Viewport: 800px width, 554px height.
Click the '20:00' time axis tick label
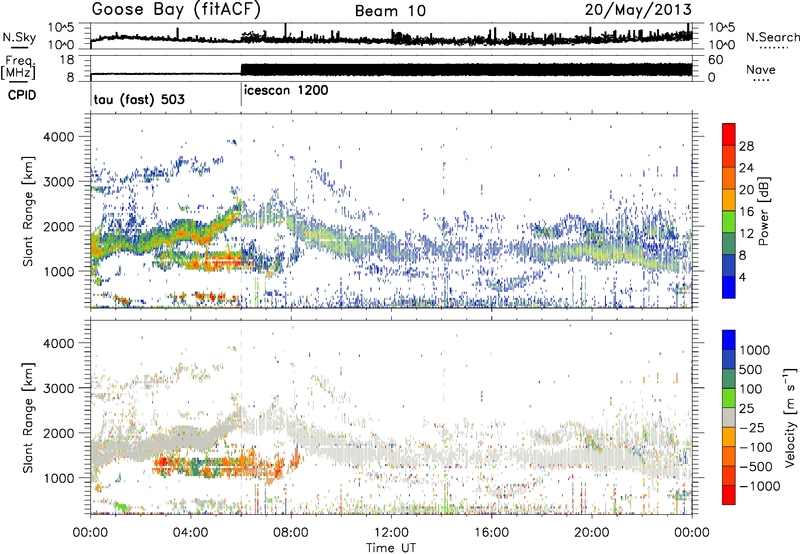tap(591, 533)
